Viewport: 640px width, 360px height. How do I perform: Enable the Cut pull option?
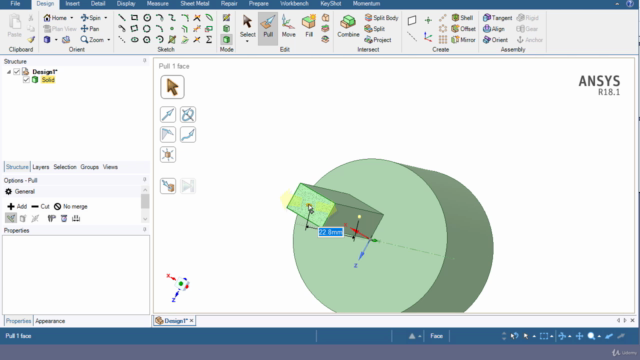[40, 207]
